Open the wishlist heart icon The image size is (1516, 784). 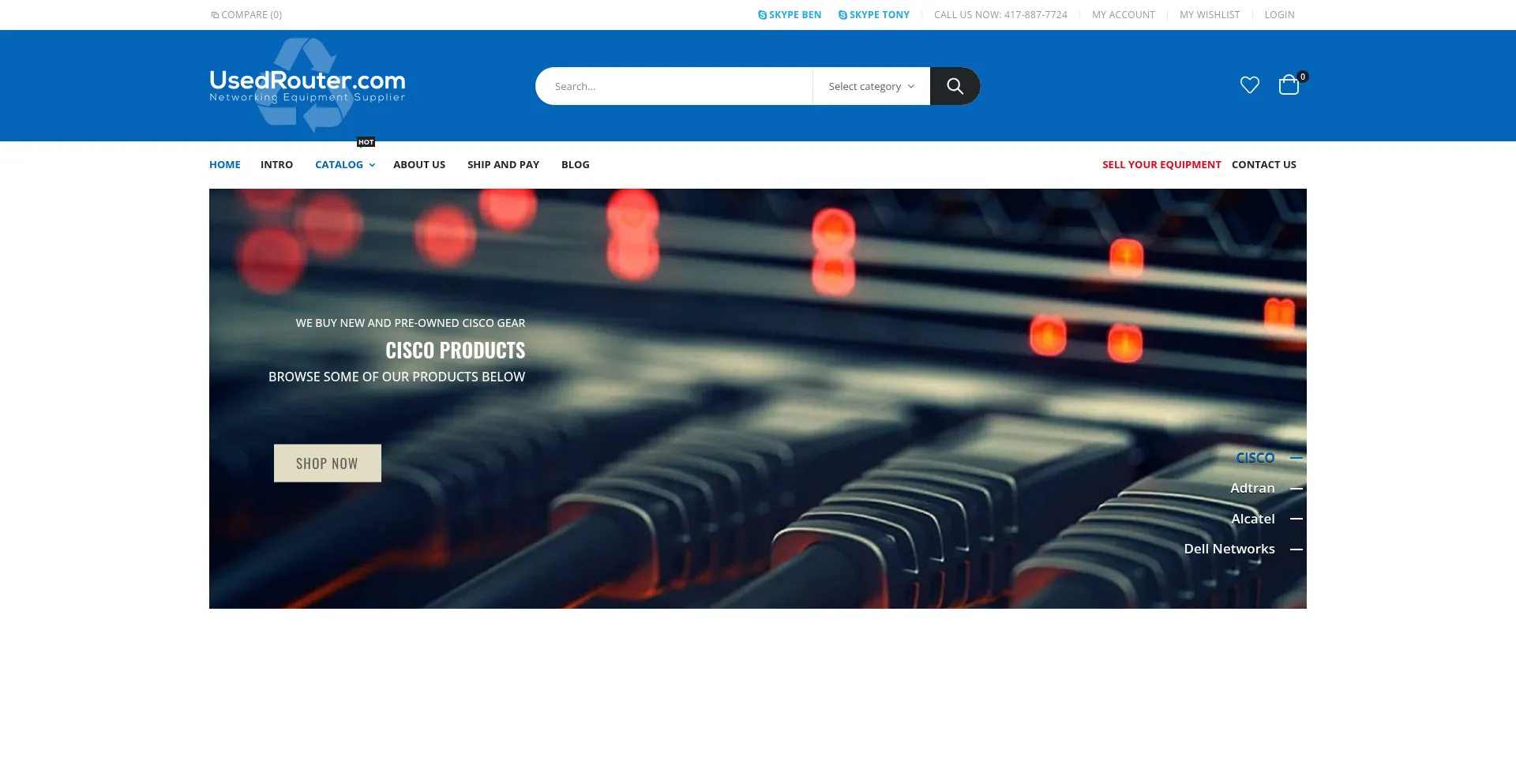[x=1249, y=85]
